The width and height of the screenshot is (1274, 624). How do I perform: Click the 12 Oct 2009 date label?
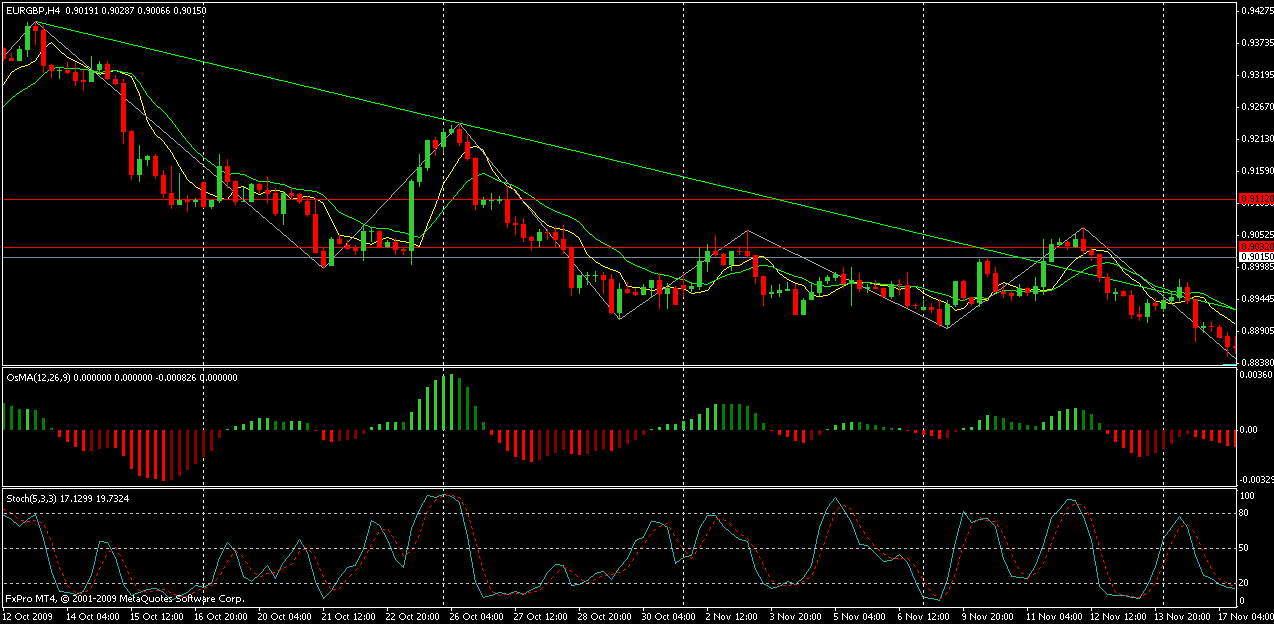click(x=30, y=616)
